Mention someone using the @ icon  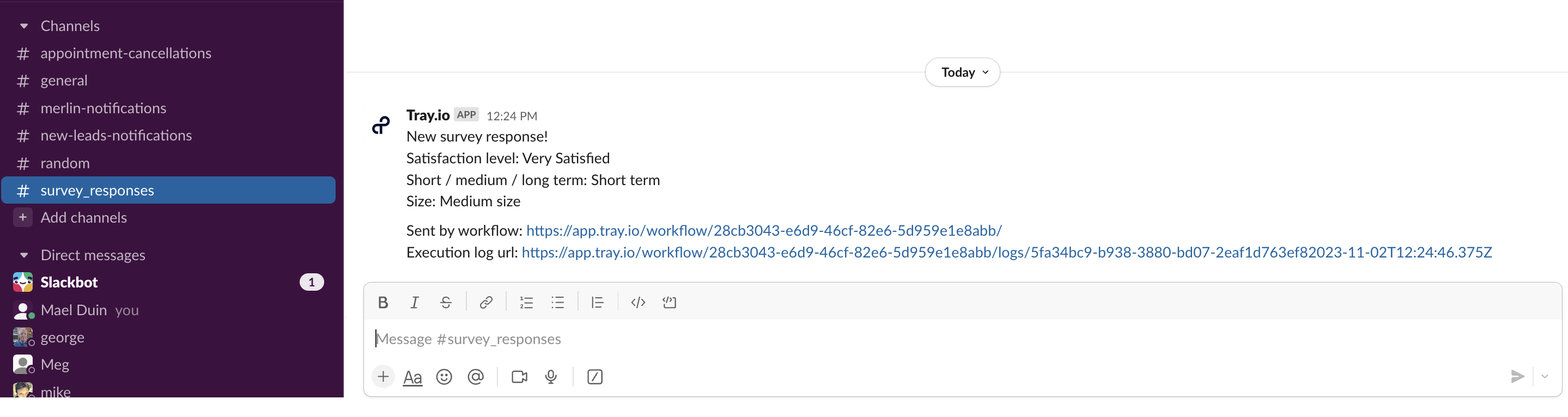pyautogui.click(x=476, y=377)
